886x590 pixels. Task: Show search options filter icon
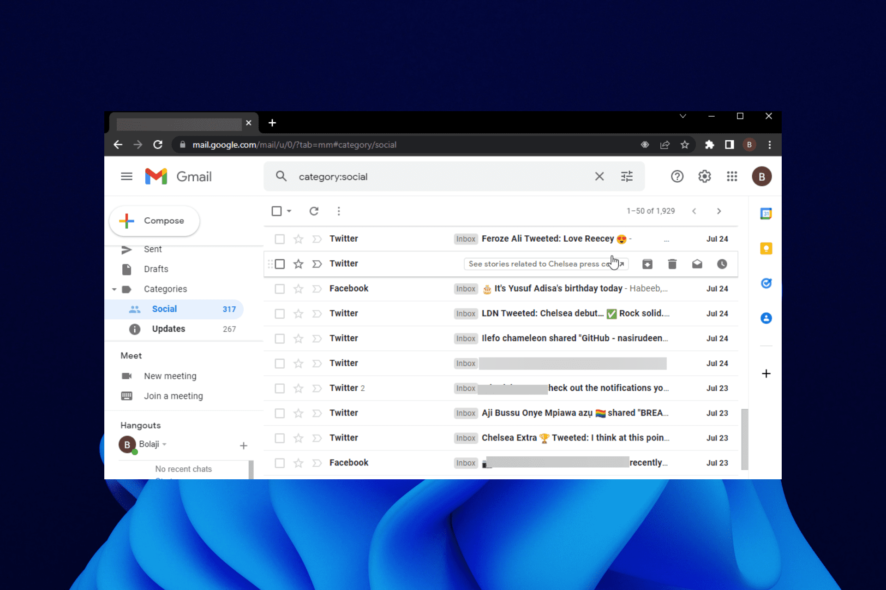(627, 176)
